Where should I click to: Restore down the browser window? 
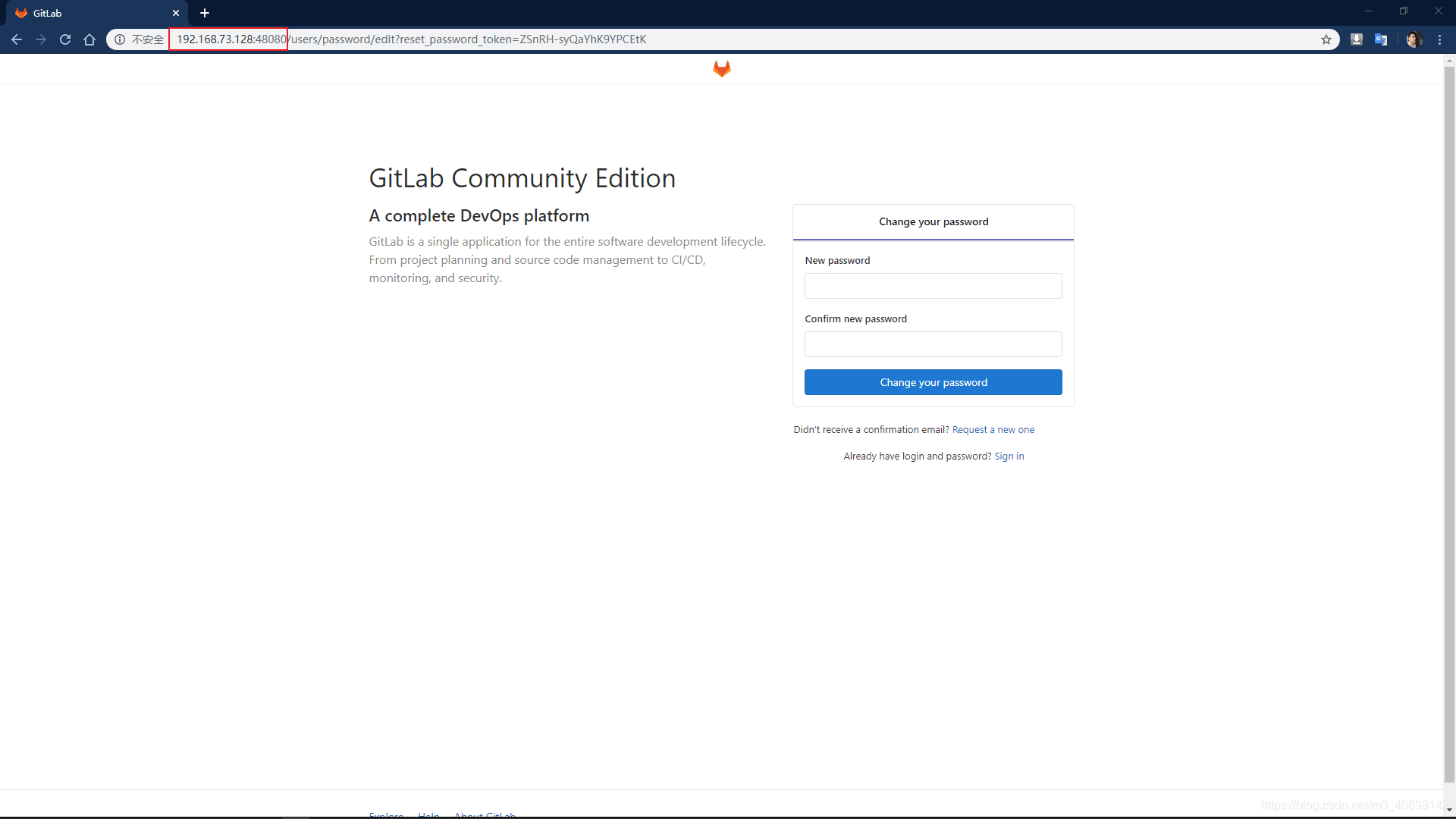tap(1404, 11)
